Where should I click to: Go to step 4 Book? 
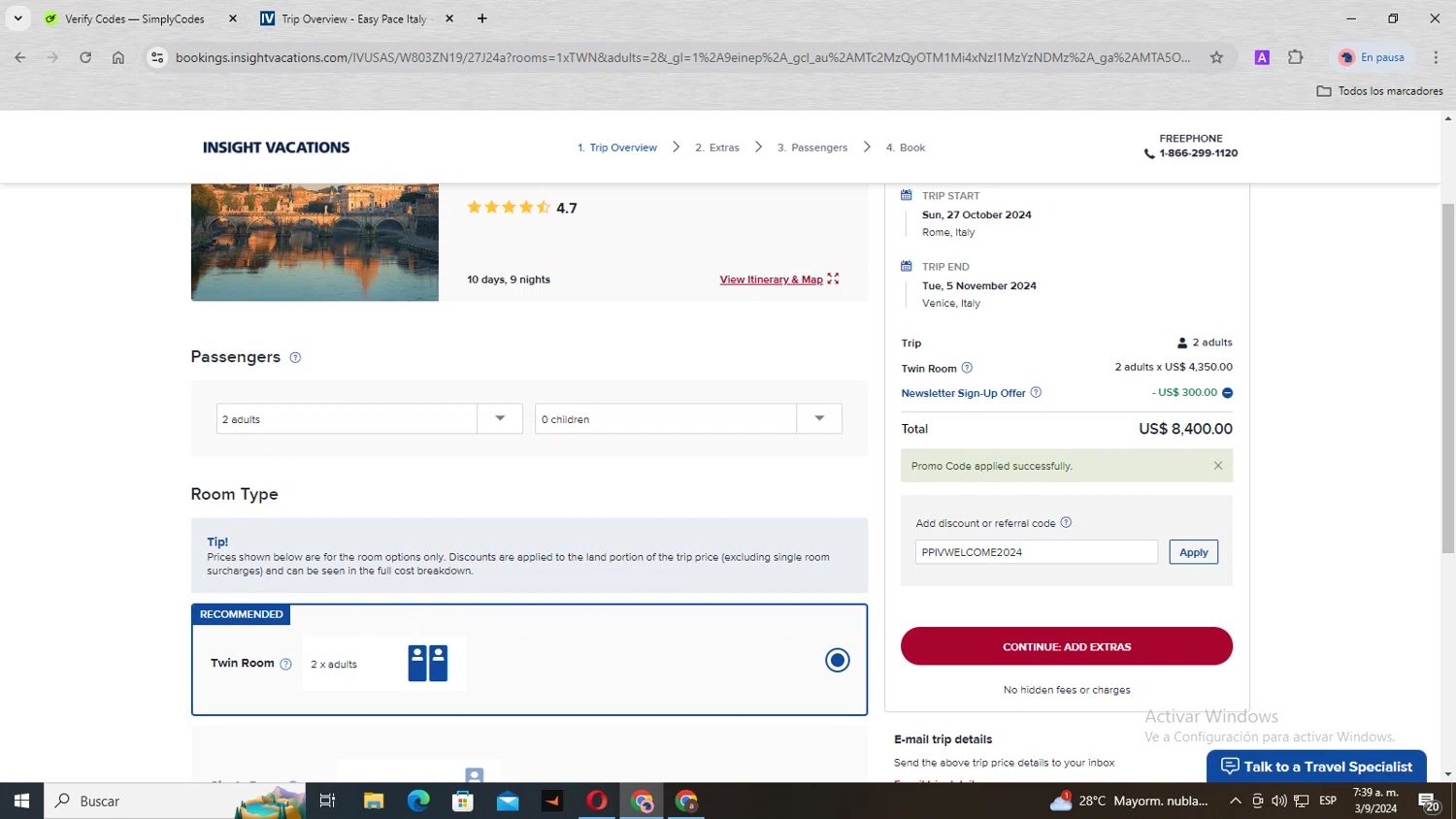(x=906, y=147)
